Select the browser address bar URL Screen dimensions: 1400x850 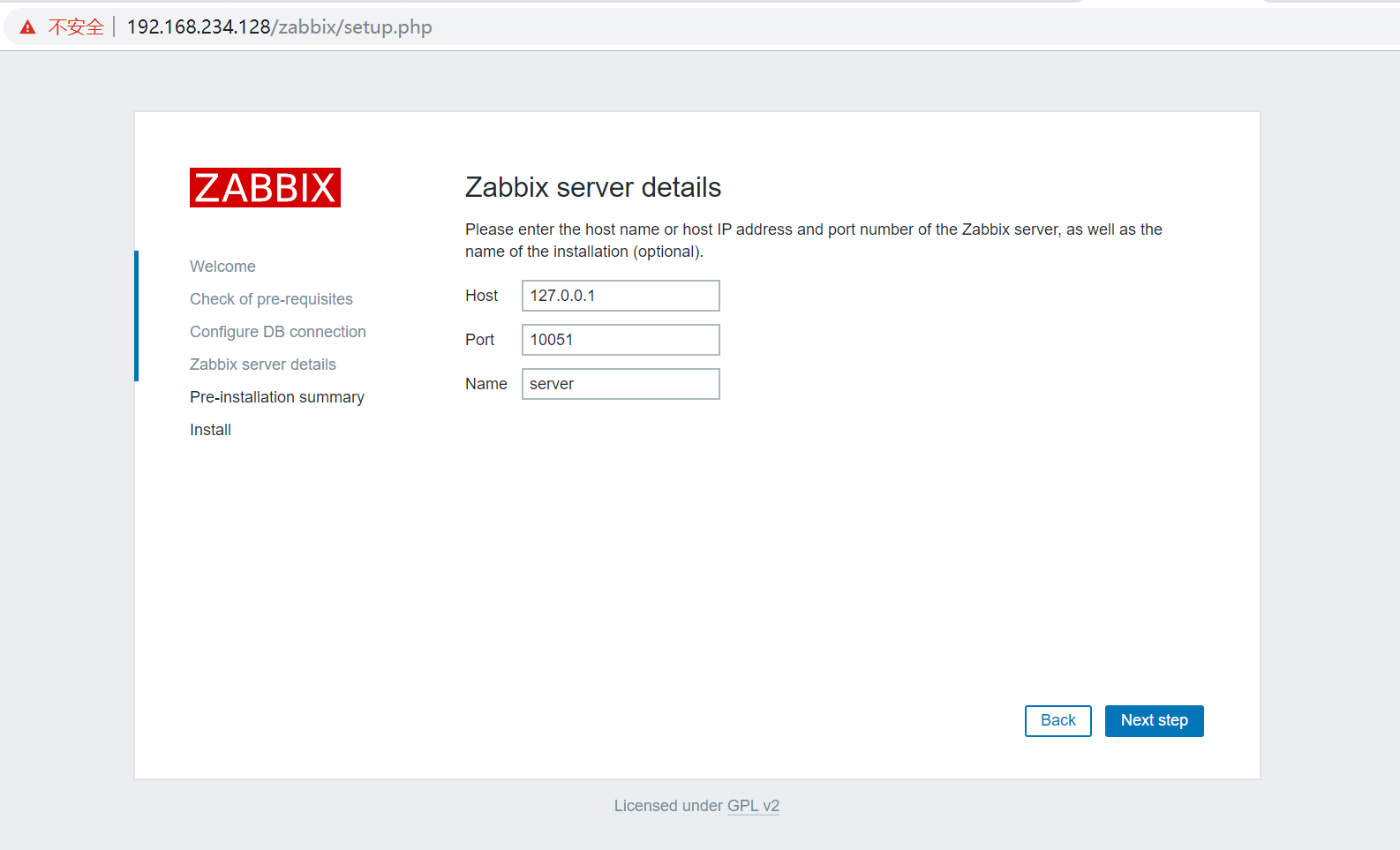click(x=280, y=27)
